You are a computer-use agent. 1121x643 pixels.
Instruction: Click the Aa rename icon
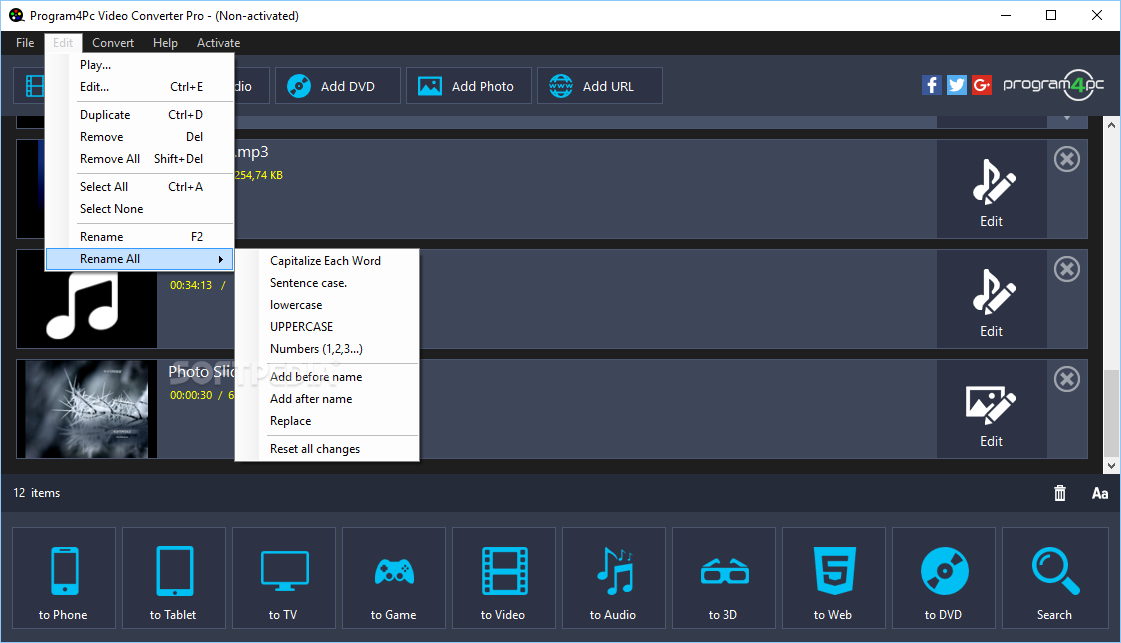(1100, 493)
